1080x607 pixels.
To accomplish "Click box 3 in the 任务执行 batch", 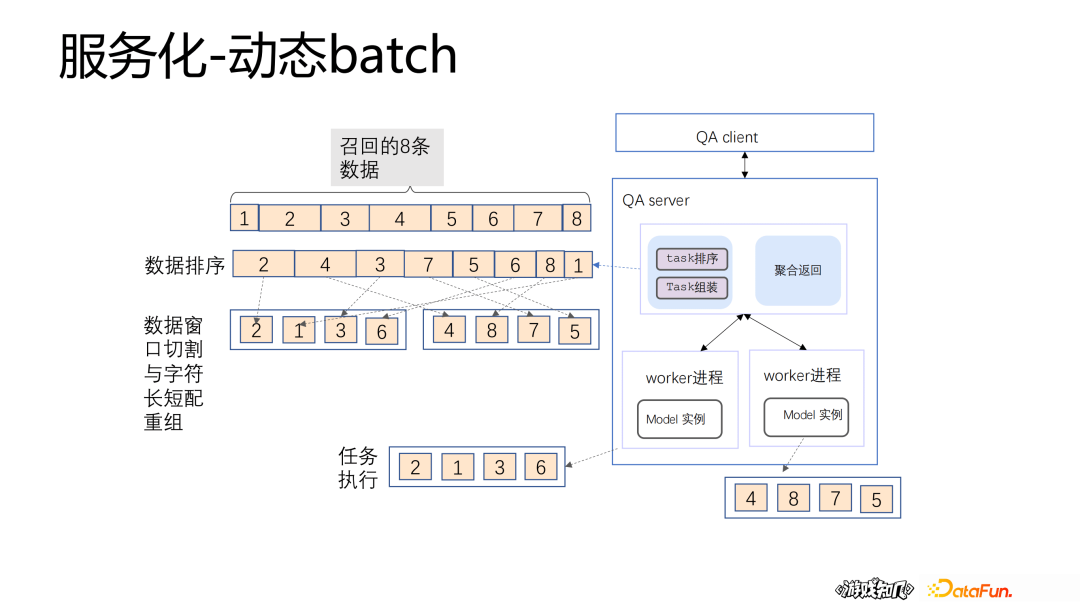I will [x=499, y=467].
